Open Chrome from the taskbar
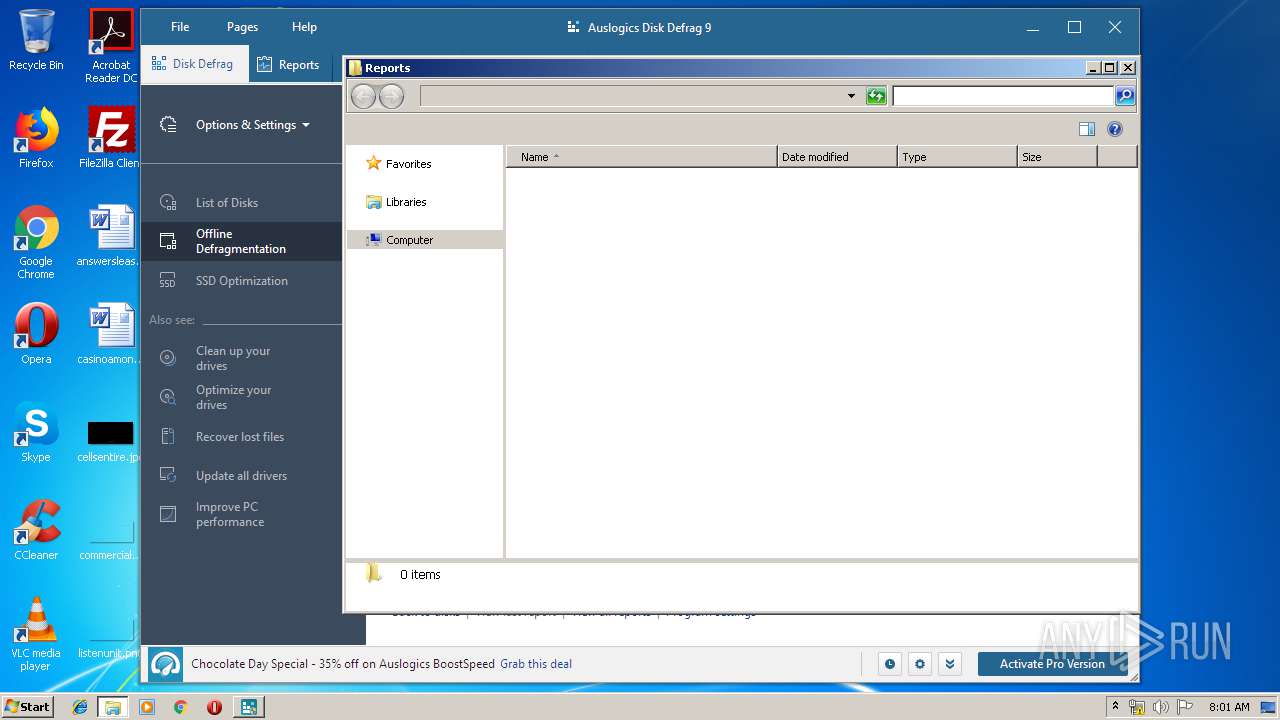 coord(180,707)
